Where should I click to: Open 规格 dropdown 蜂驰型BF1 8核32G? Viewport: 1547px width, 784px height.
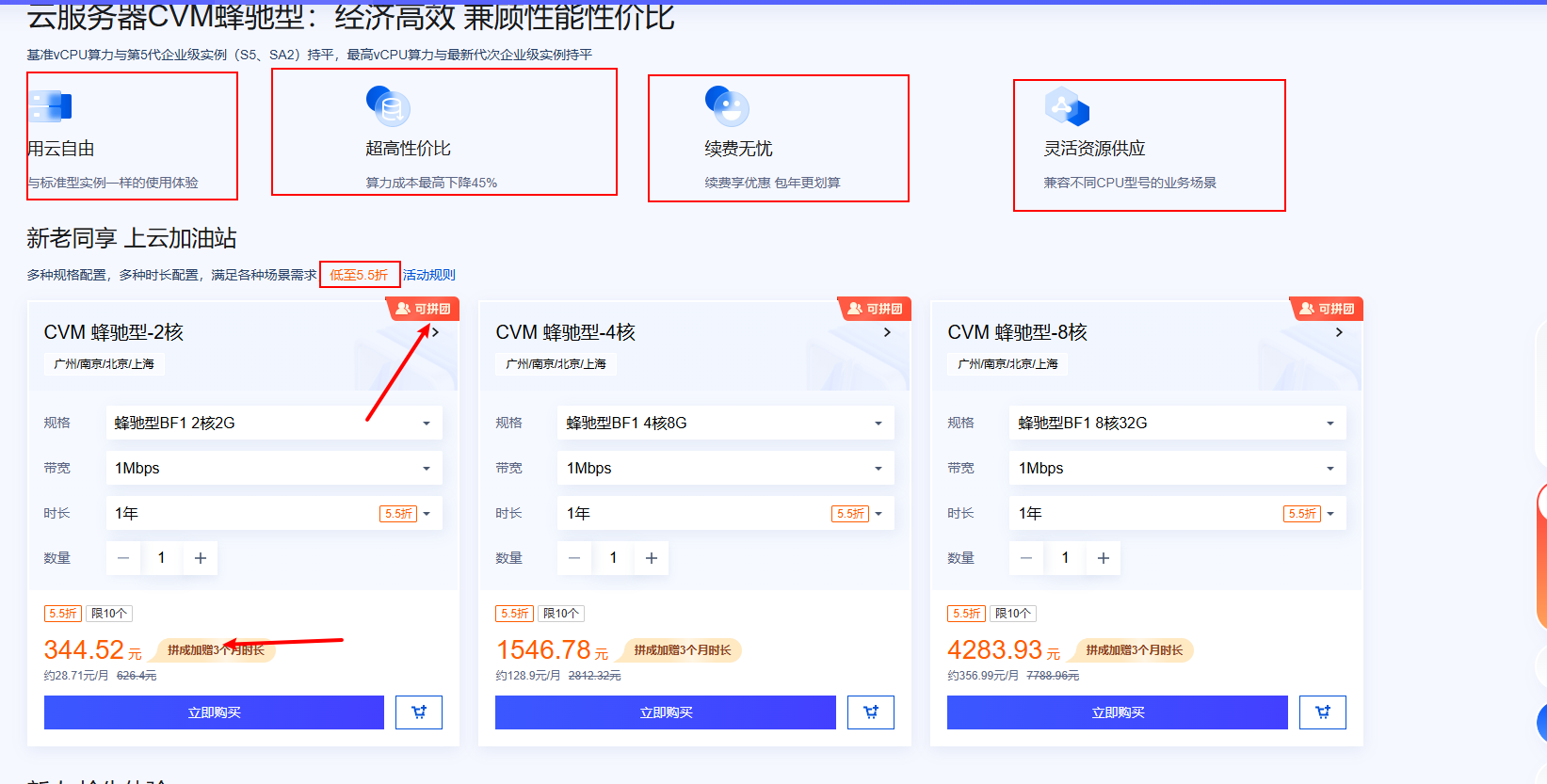pos(1178,423)
